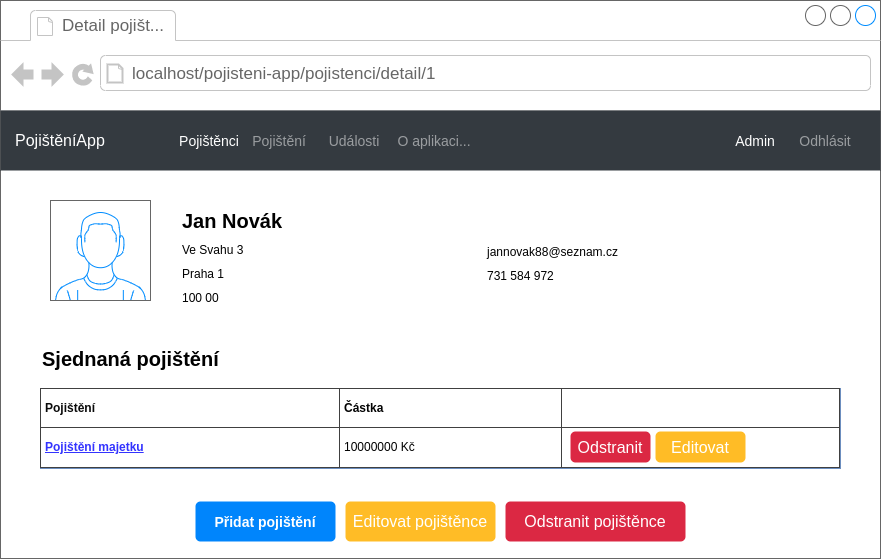
Task: Open the Pojištění navbar item
Action: tap(279, 141)
